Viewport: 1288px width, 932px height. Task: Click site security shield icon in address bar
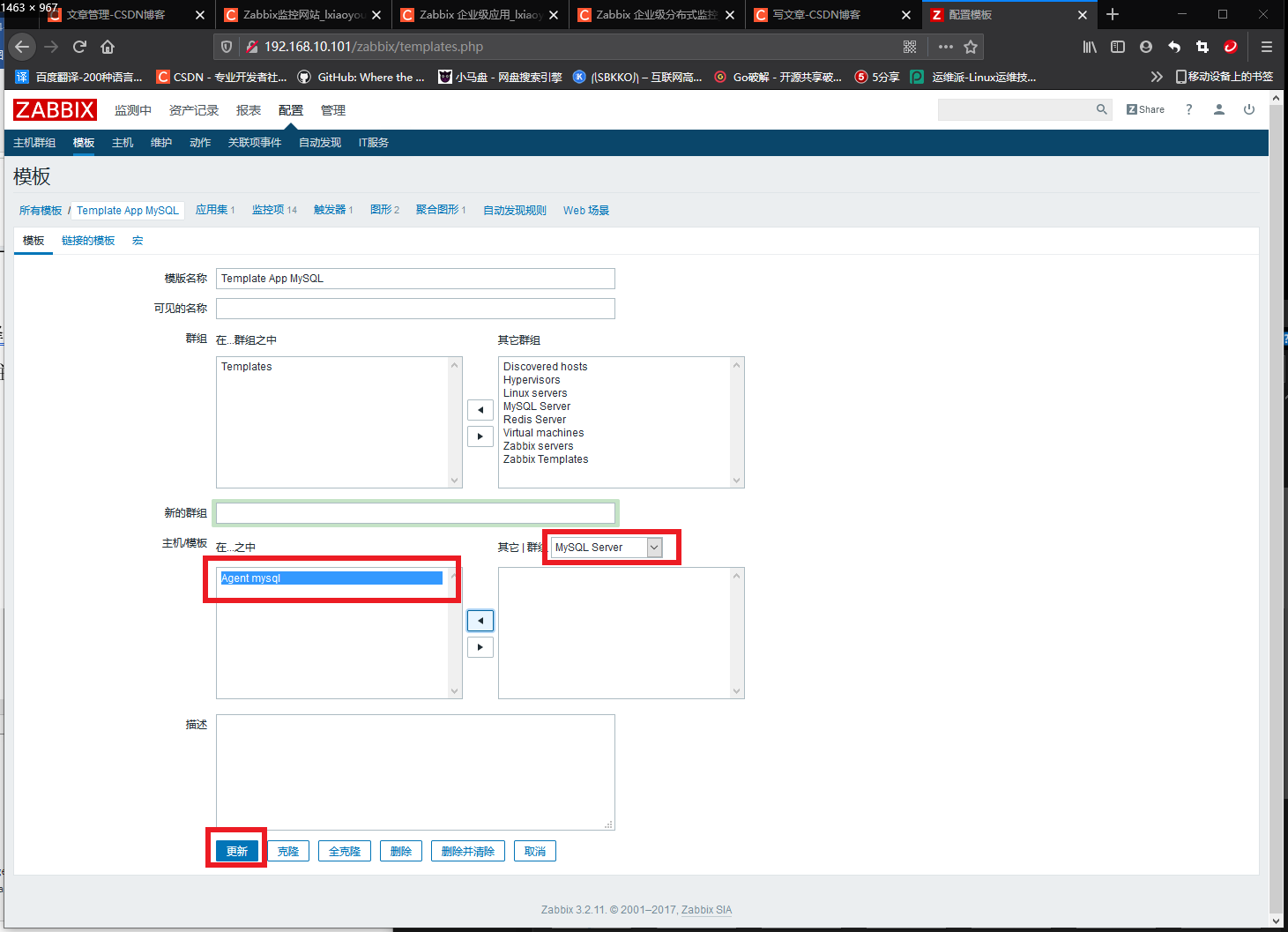point(227,47)
